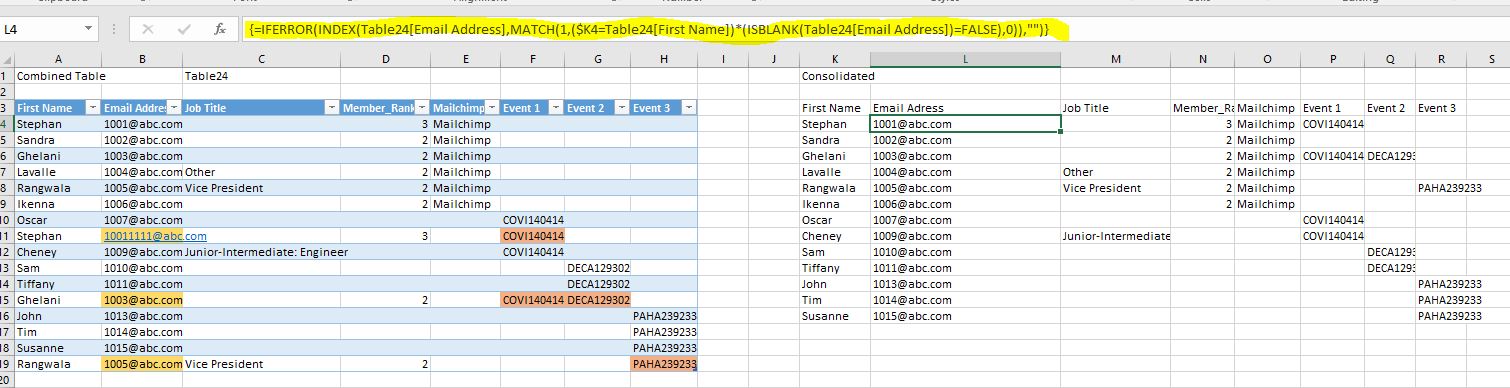This screenshot has height=388, width=1510.
Task: Click the 'Consolidated' cell
Action: [x=835, y=76]
